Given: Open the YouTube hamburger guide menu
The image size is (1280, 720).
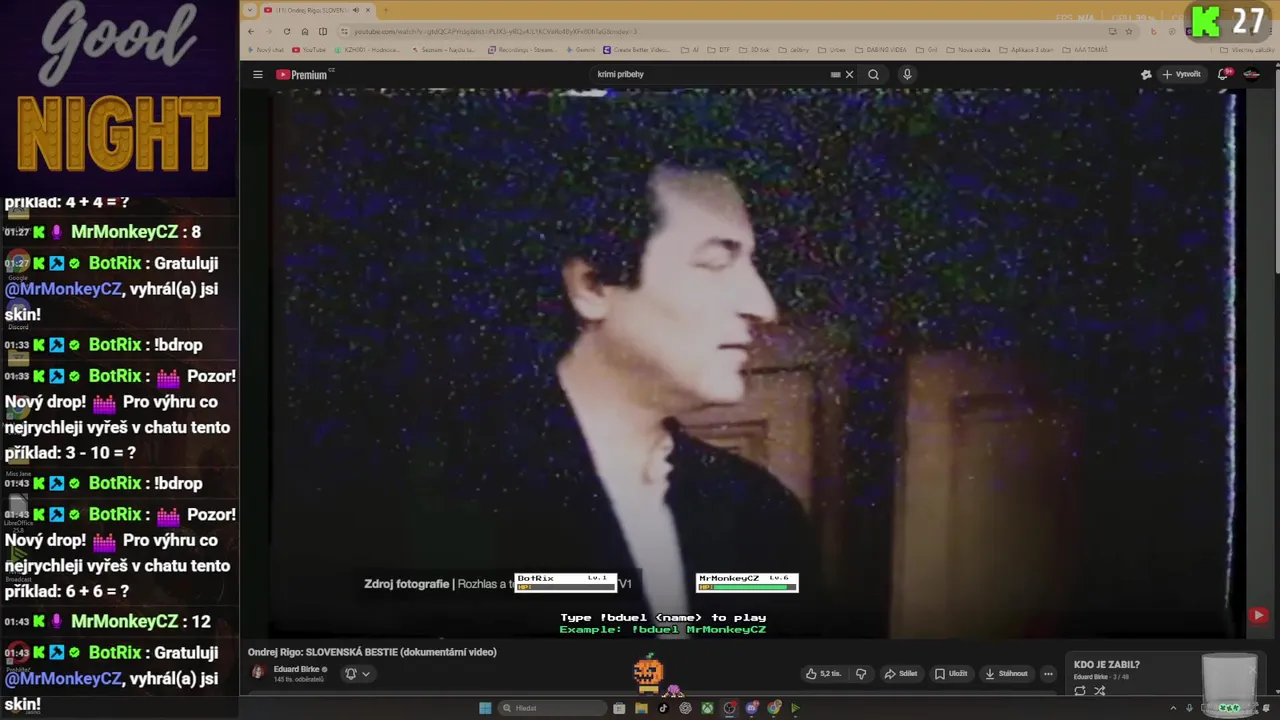Looking at the screenshot, I should click(257, 74).
